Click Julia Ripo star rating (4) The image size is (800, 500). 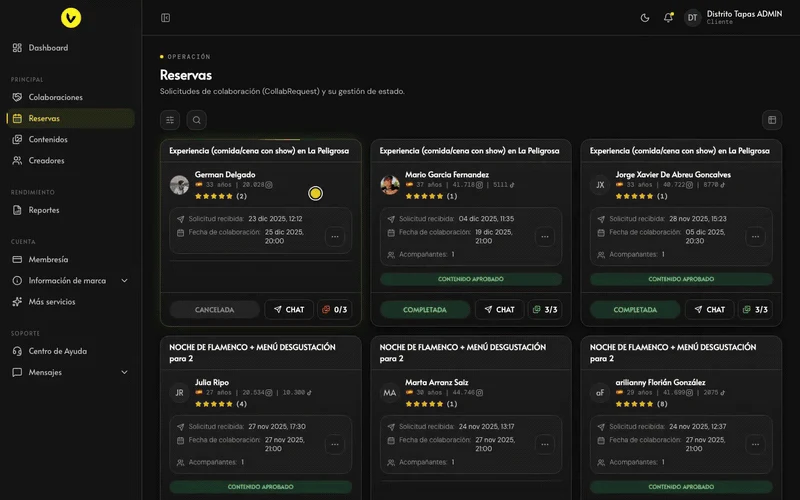(221, 404)
